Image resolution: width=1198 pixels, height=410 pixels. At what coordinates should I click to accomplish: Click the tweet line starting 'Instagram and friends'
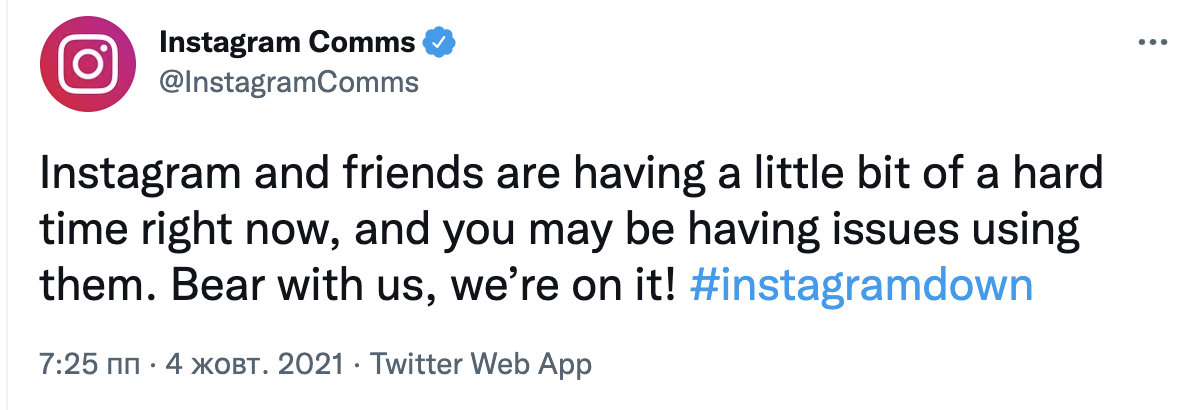pyautogui.click(x=570, y=176)
